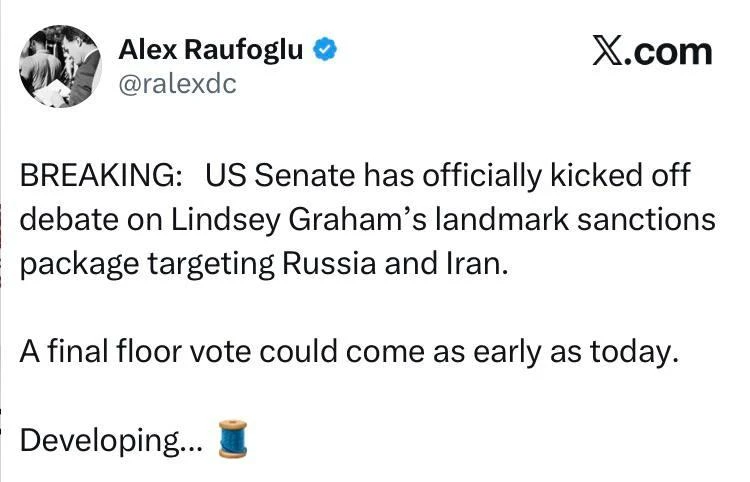Click the word "today." in the post
Viewport: 750px width, 482px height.
coord(634,352)
